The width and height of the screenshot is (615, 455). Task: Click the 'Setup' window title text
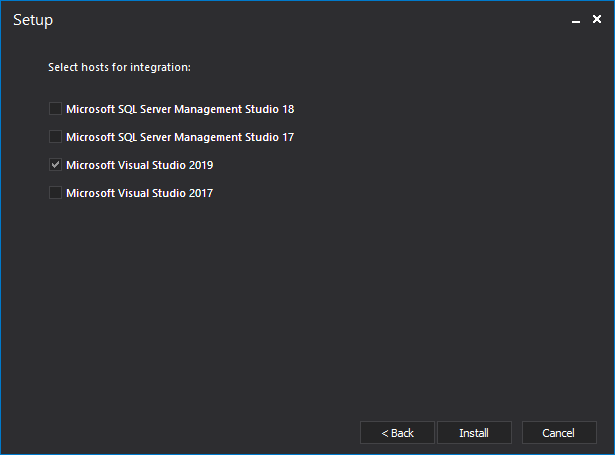pos(33,20)
